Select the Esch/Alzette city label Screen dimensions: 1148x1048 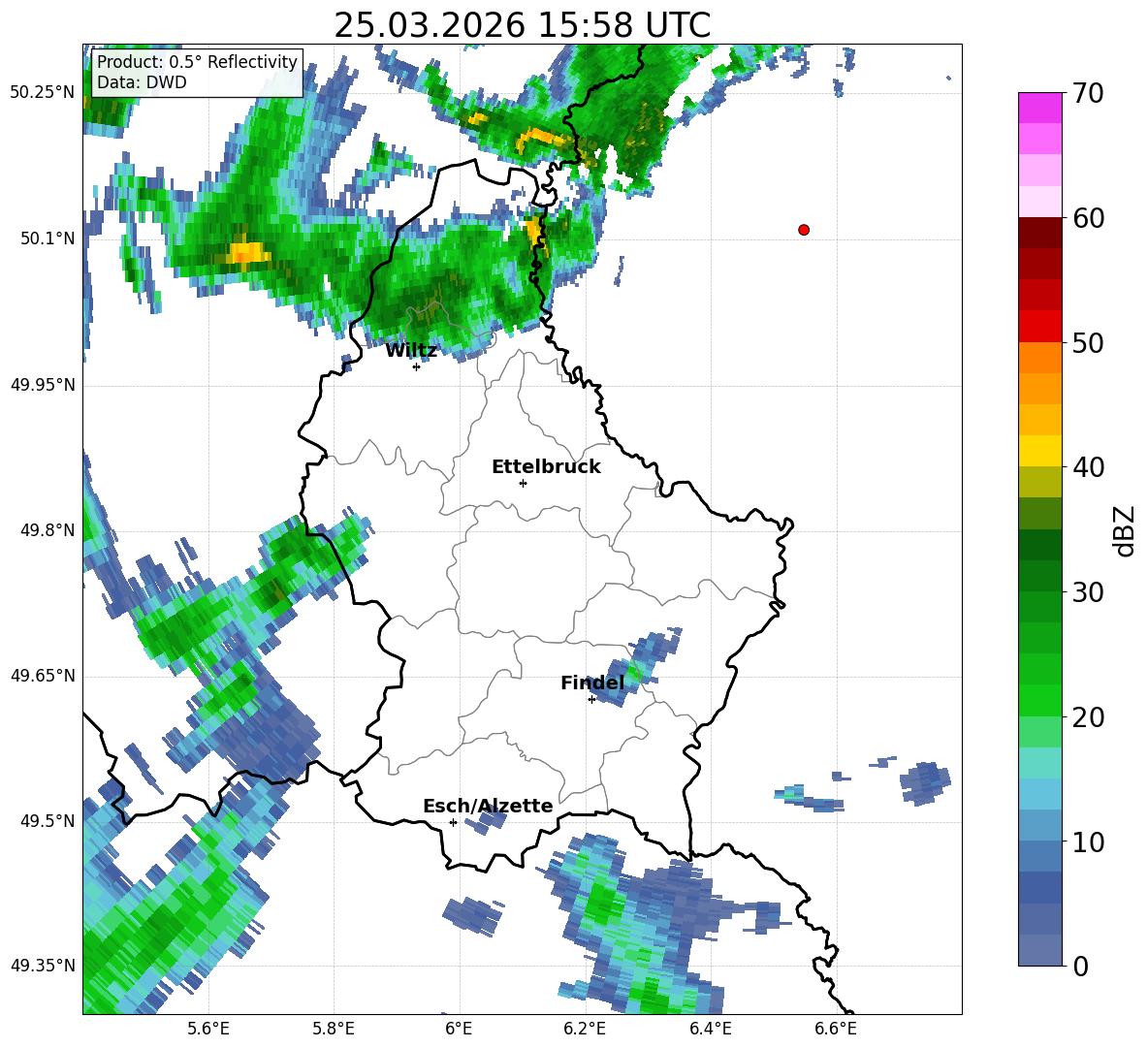(x=488, y=806)
